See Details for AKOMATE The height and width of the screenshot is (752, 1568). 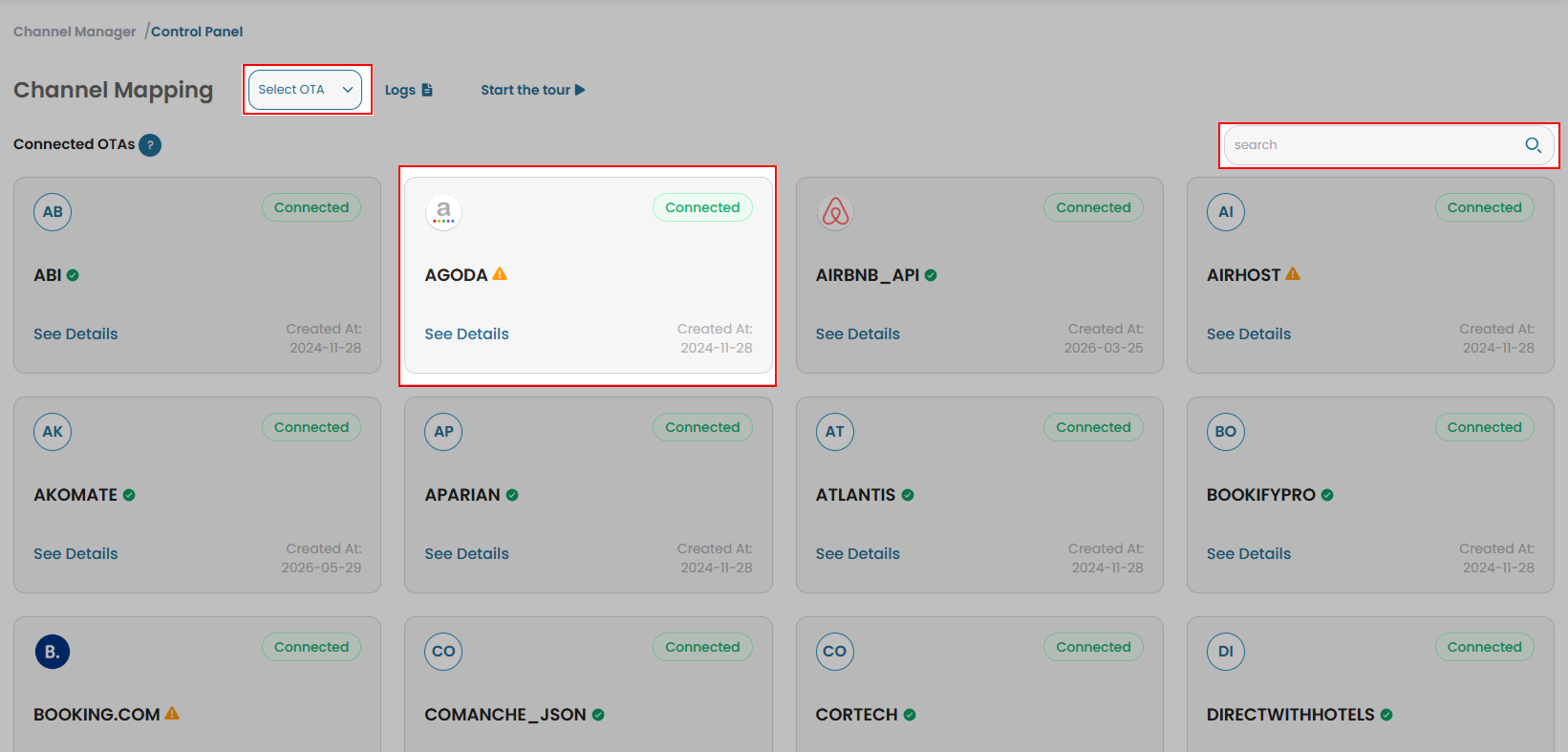[x=75, y=554]
